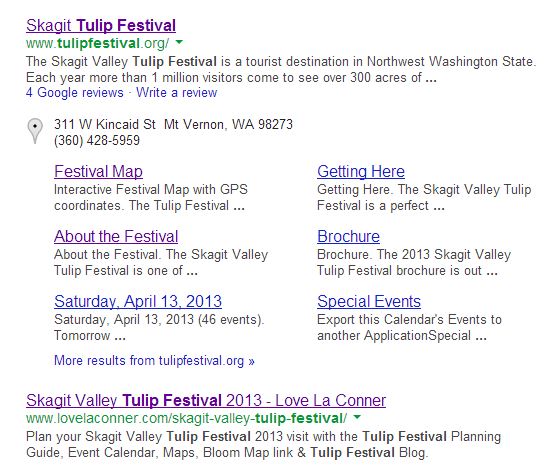
Task: Click the lovelaconner.com skagit-valley-tulip-festival URL
Action: (186, 418)
